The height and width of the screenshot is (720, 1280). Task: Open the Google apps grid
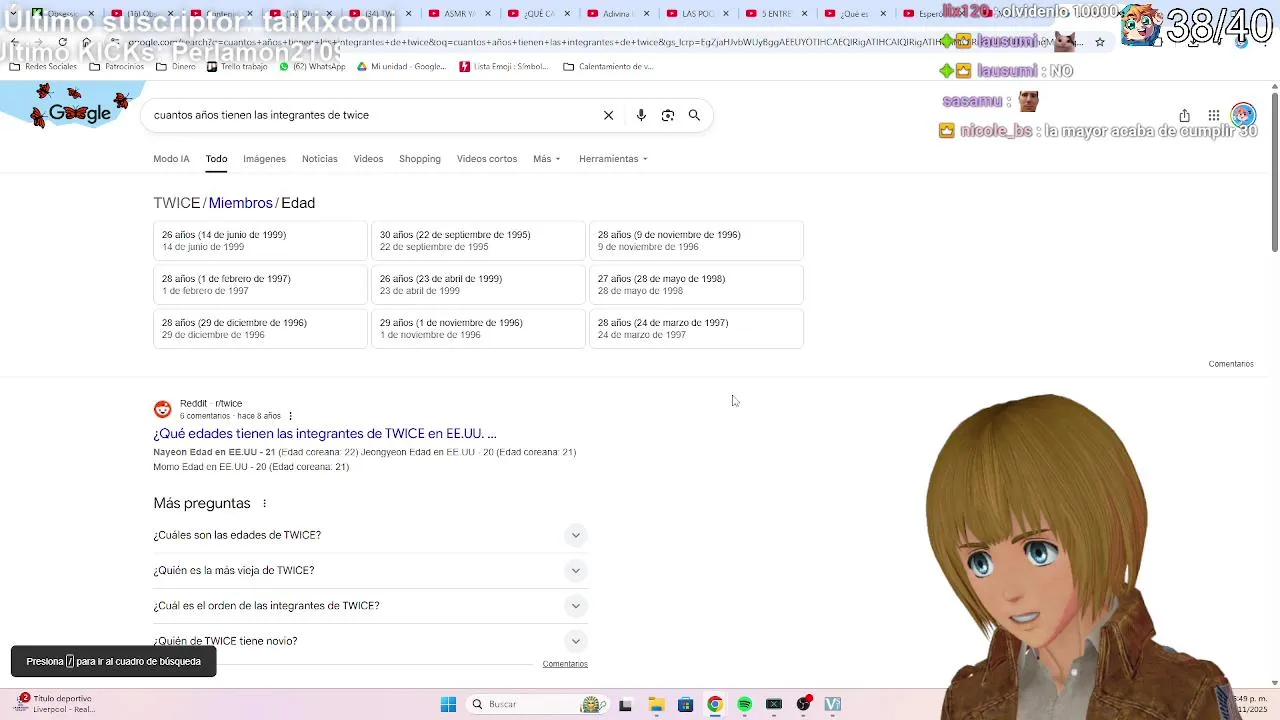(1213, 115)
